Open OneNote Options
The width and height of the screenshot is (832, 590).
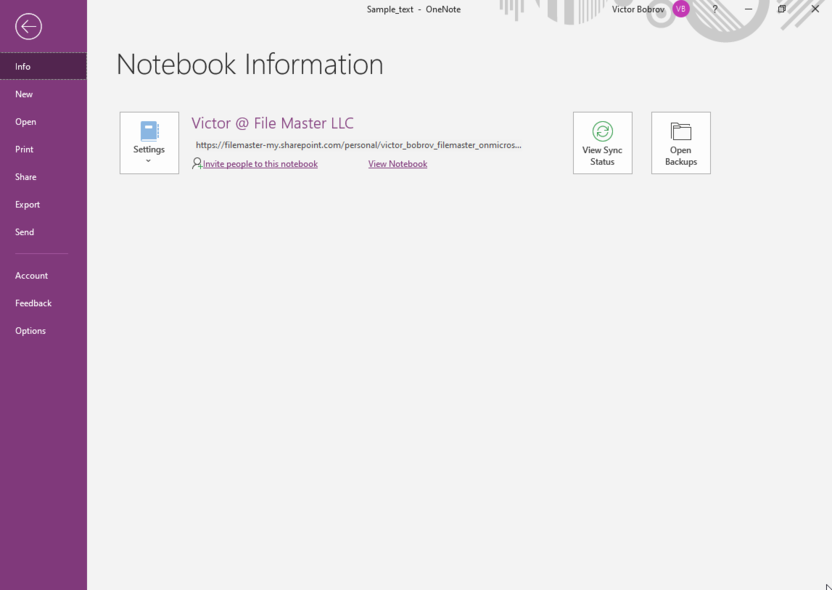[x=44, y=331]
